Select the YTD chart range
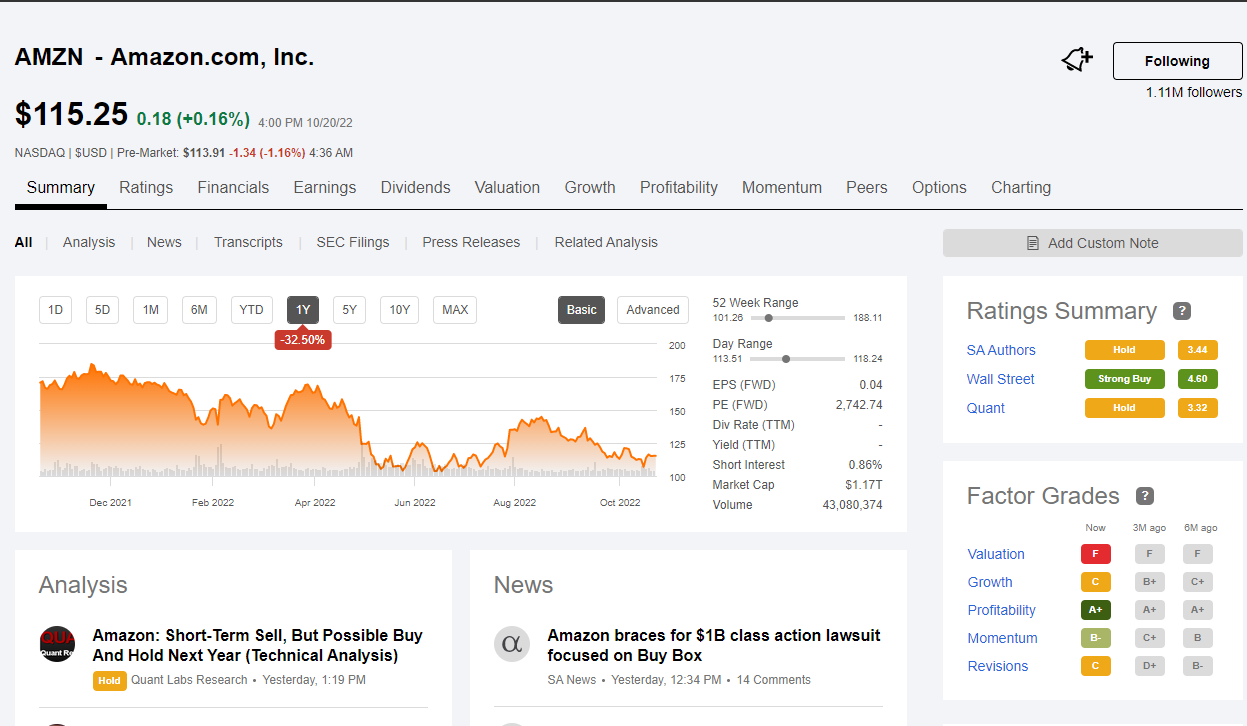Screen dimensions: 1247x726 point(252,310)
